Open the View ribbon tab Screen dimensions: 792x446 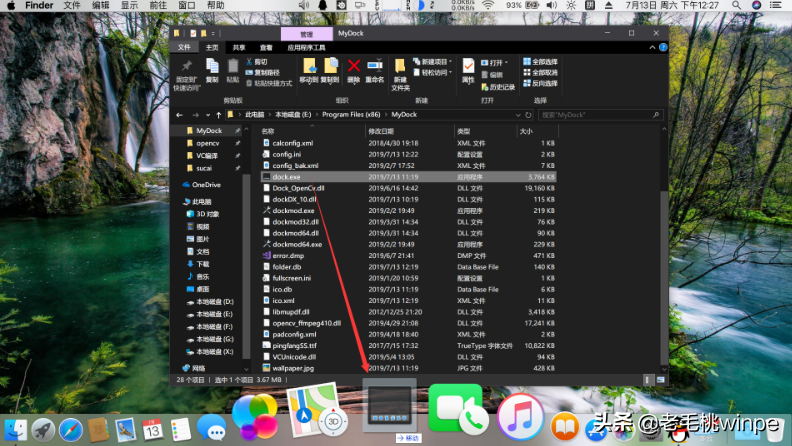[x=266, y=47]
